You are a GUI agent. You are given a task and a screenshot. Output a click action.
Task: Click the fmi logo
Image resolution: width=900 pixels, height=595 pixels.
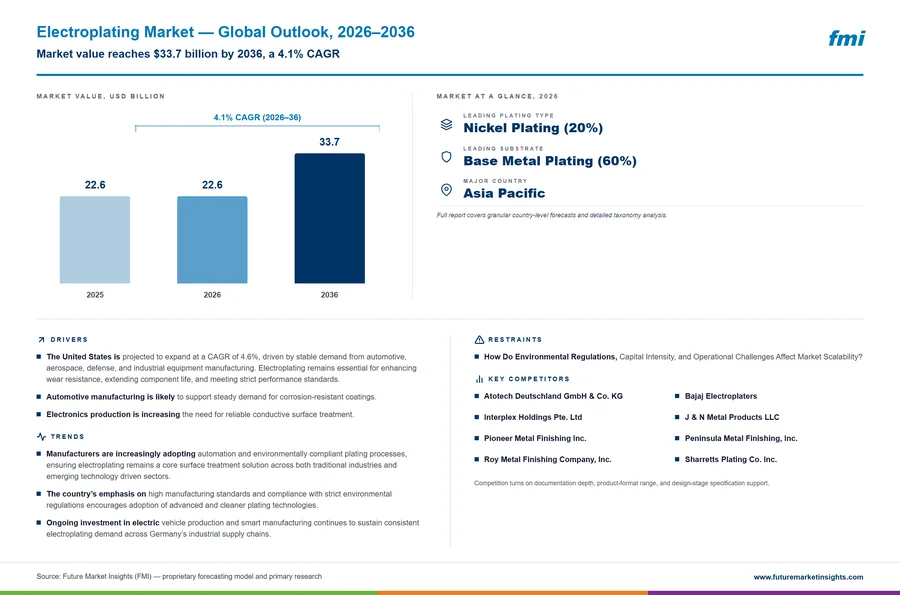coord(846,38)
